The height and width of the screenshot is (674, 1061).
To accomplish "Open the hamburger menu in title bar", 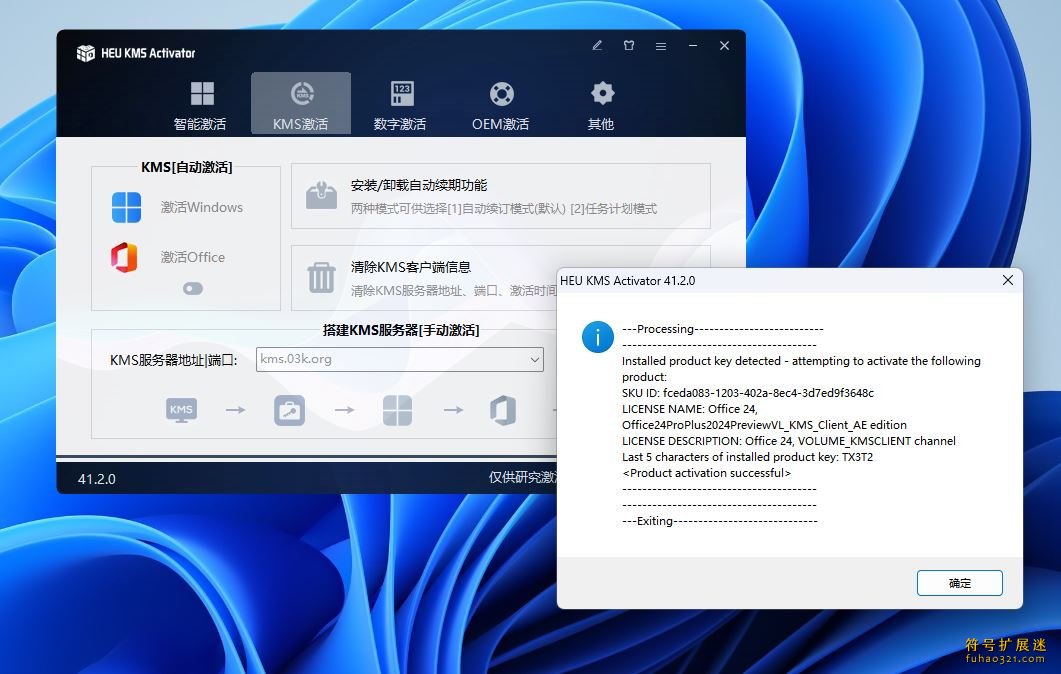I will 661,46.
